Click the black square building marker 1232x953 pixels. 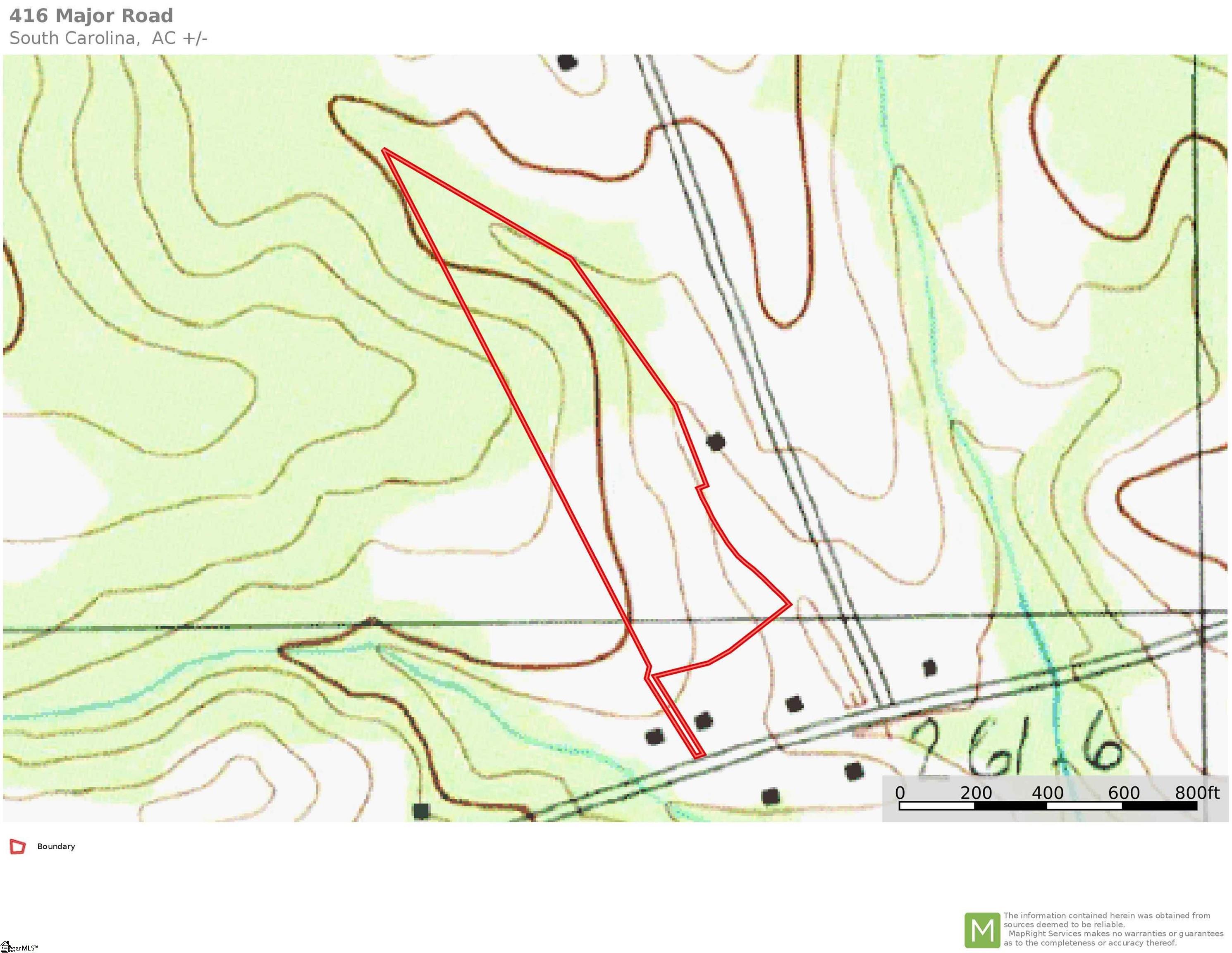click(421, 812)
